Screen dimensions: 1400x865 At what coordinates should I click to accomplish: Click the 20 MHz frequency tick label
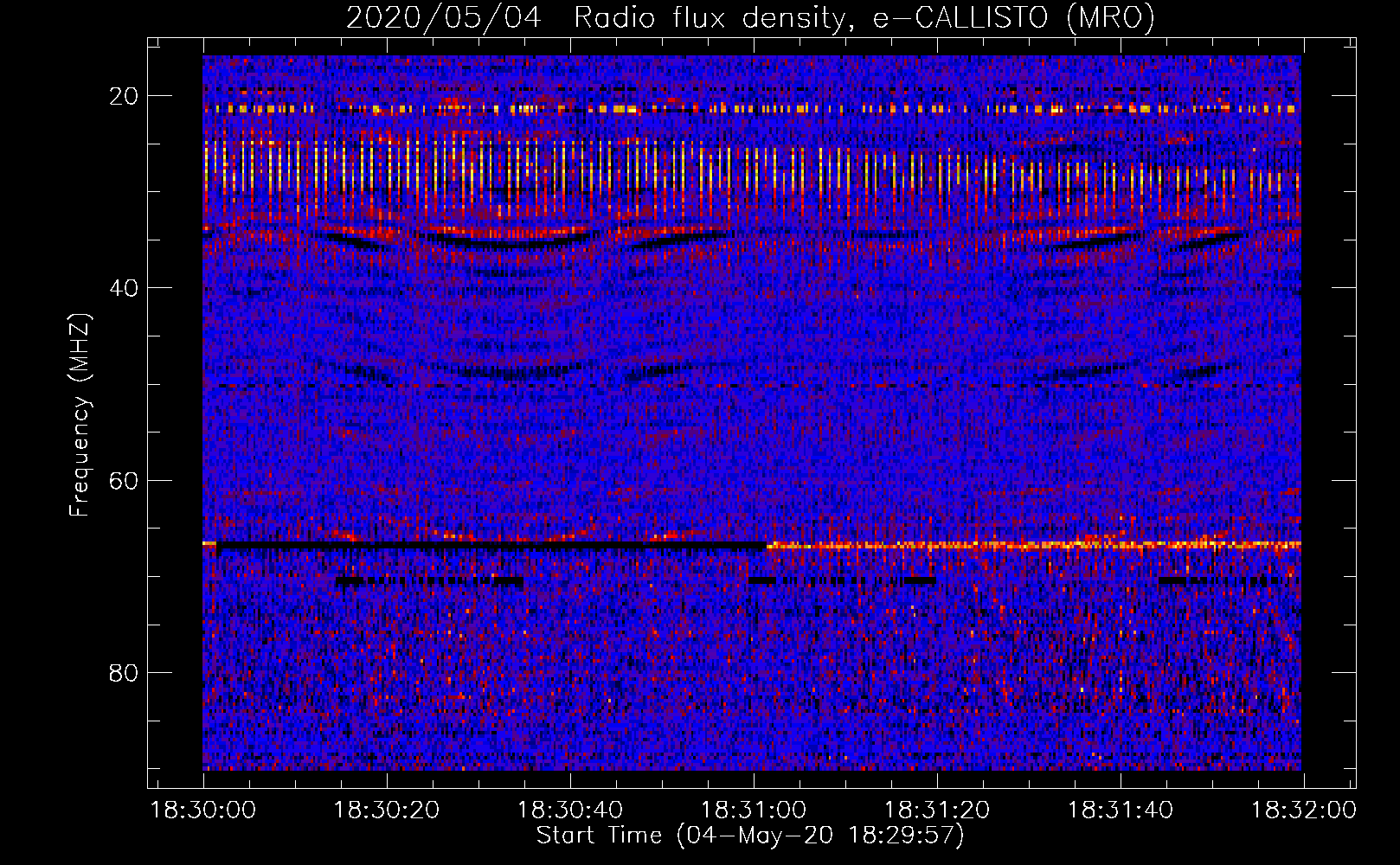125,96
